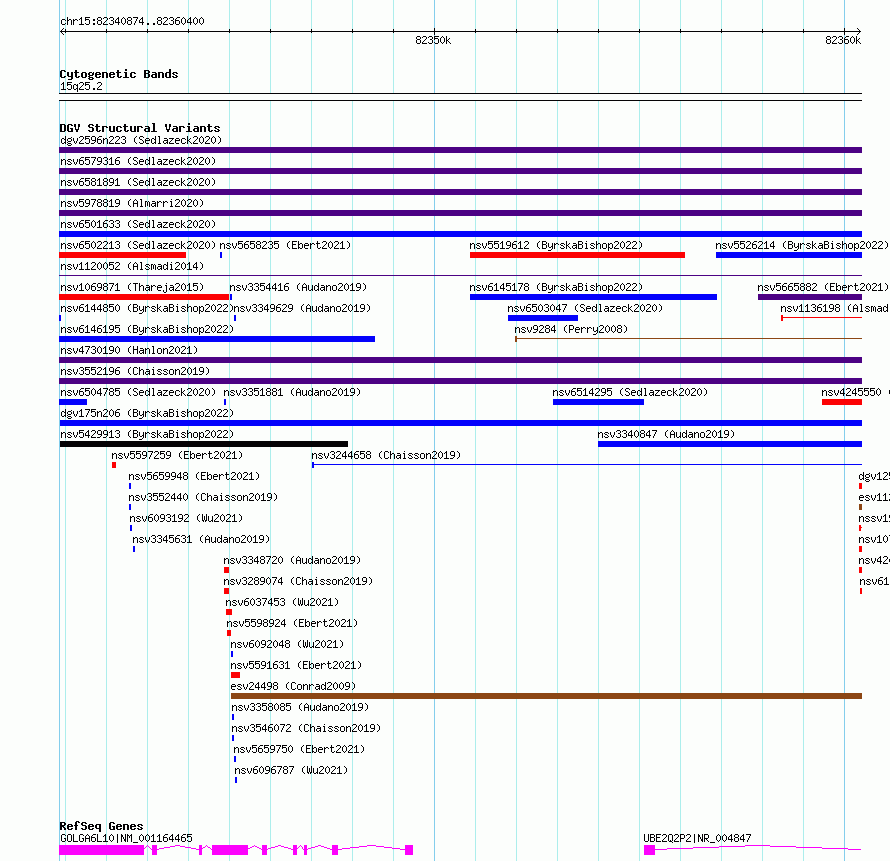Viewport: 890px width, 861px height.
Task: Click the nsv5658235 (Ebert2021) variant label
Action: click(285, 245)
